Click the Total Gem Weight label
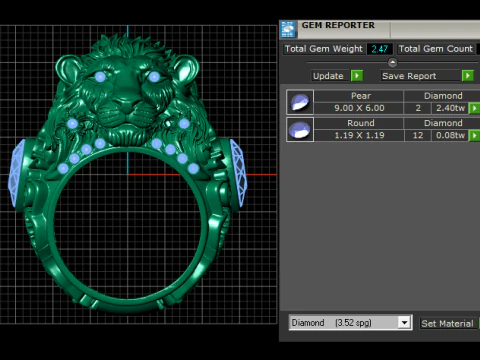Viewport: 480px width, 360px height. click(323, 49)
